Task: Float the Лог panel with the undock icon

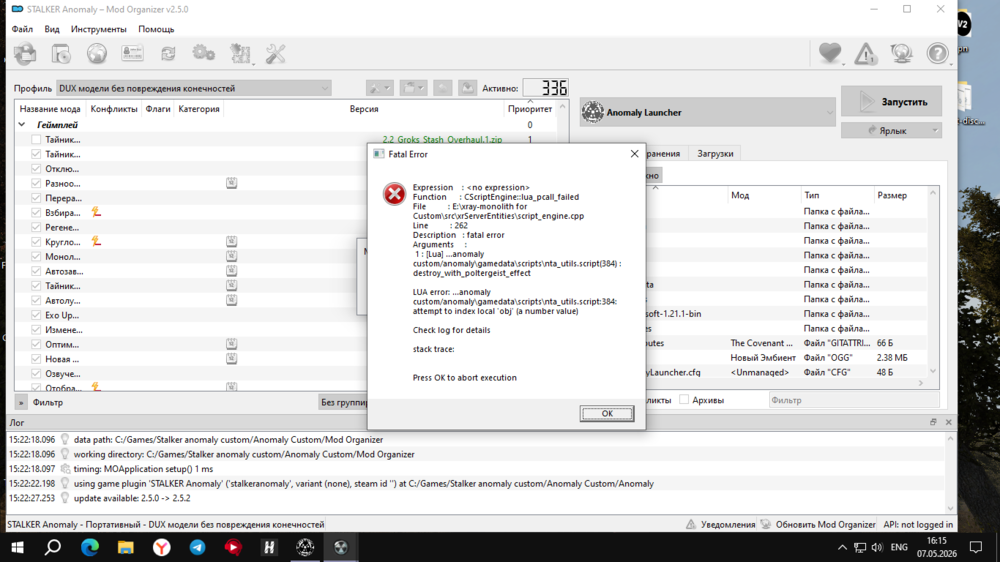Action: point(933,422)
